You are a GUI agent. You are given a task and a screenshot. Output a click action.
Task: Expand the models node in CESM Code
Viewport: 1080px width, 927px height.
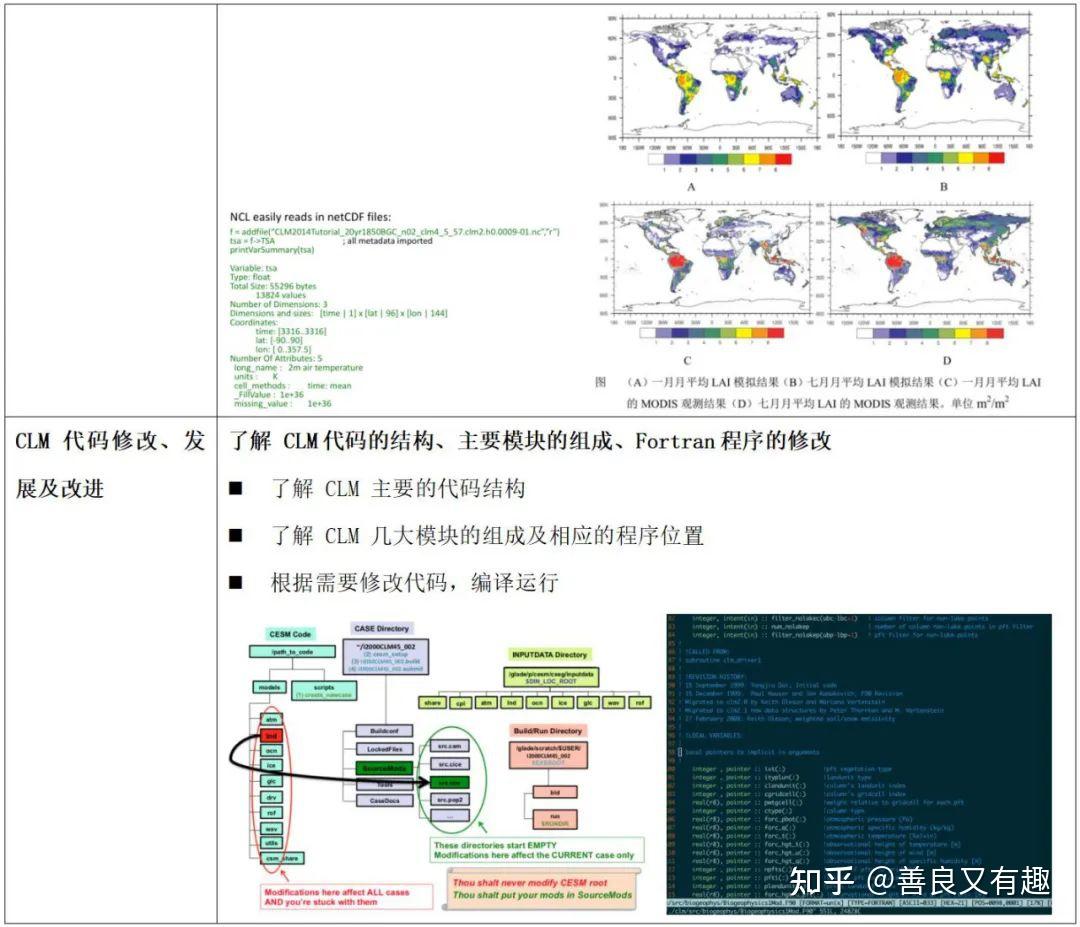coord(269,687)
